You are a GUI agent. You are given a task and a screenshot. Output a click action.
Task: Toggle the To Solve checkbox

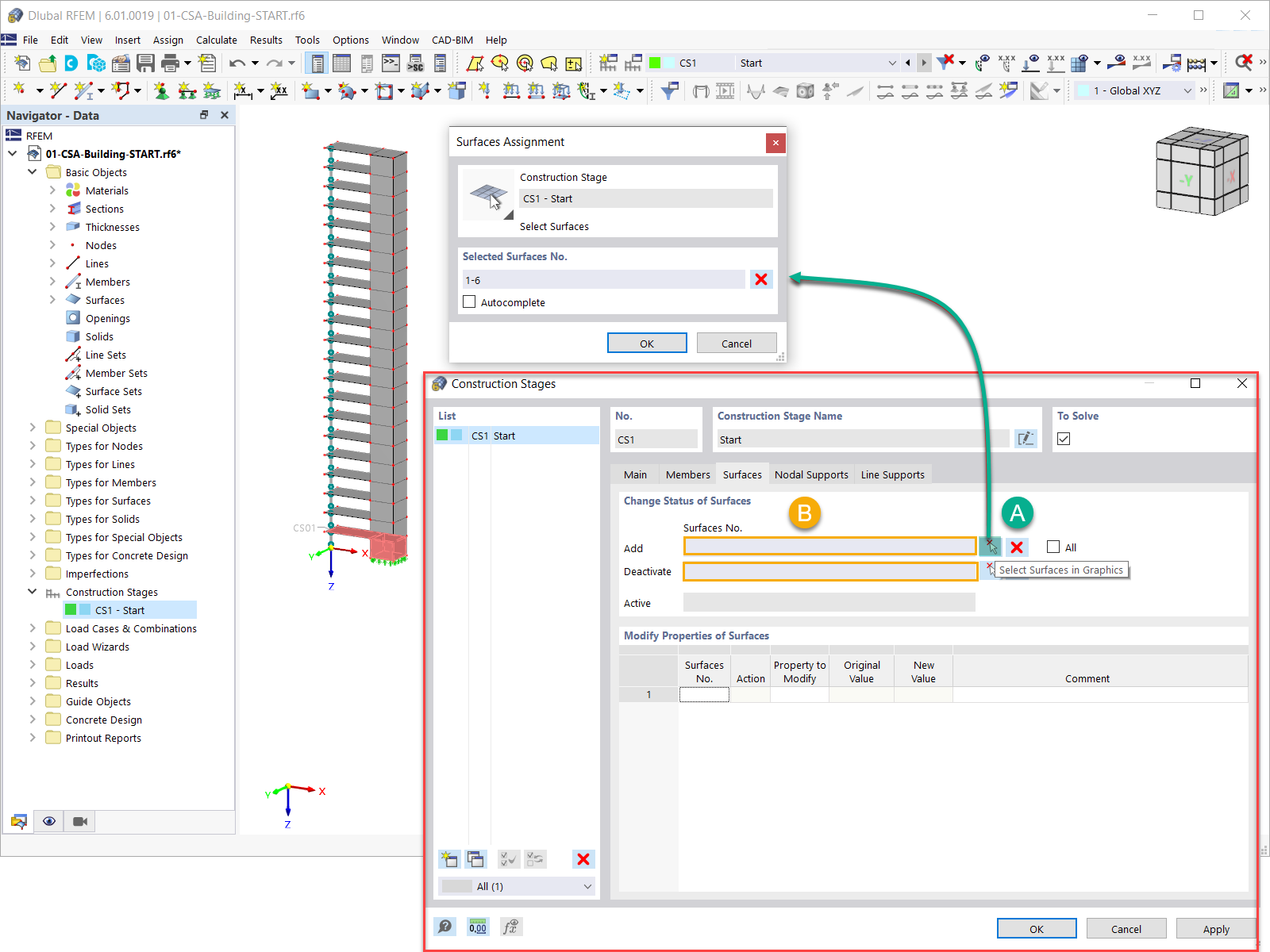click(x=1064, y=439)
